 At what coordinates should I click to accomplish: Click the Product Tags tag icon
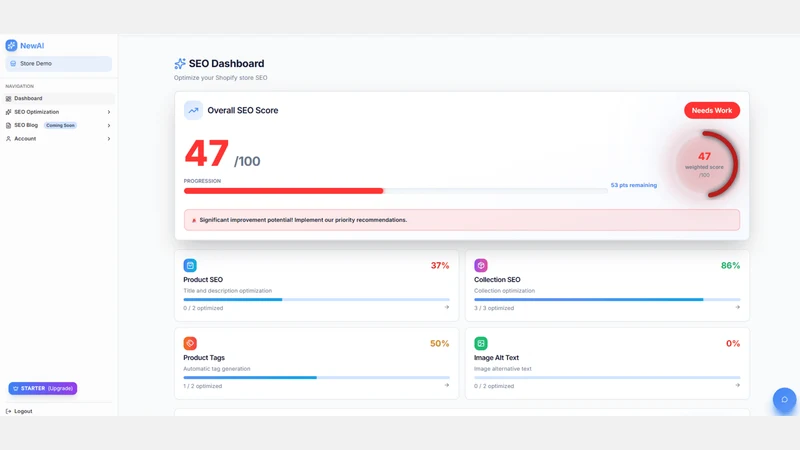coord(190,343)
